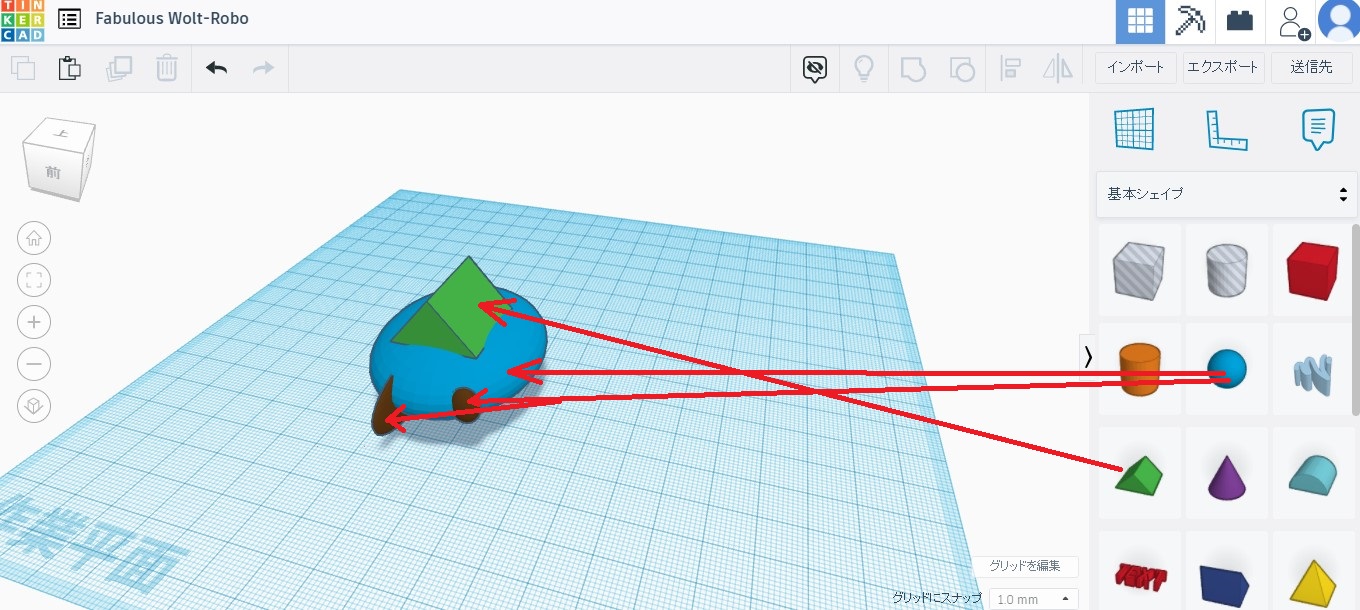Select the blue Sphere shape

(1226, 368)
